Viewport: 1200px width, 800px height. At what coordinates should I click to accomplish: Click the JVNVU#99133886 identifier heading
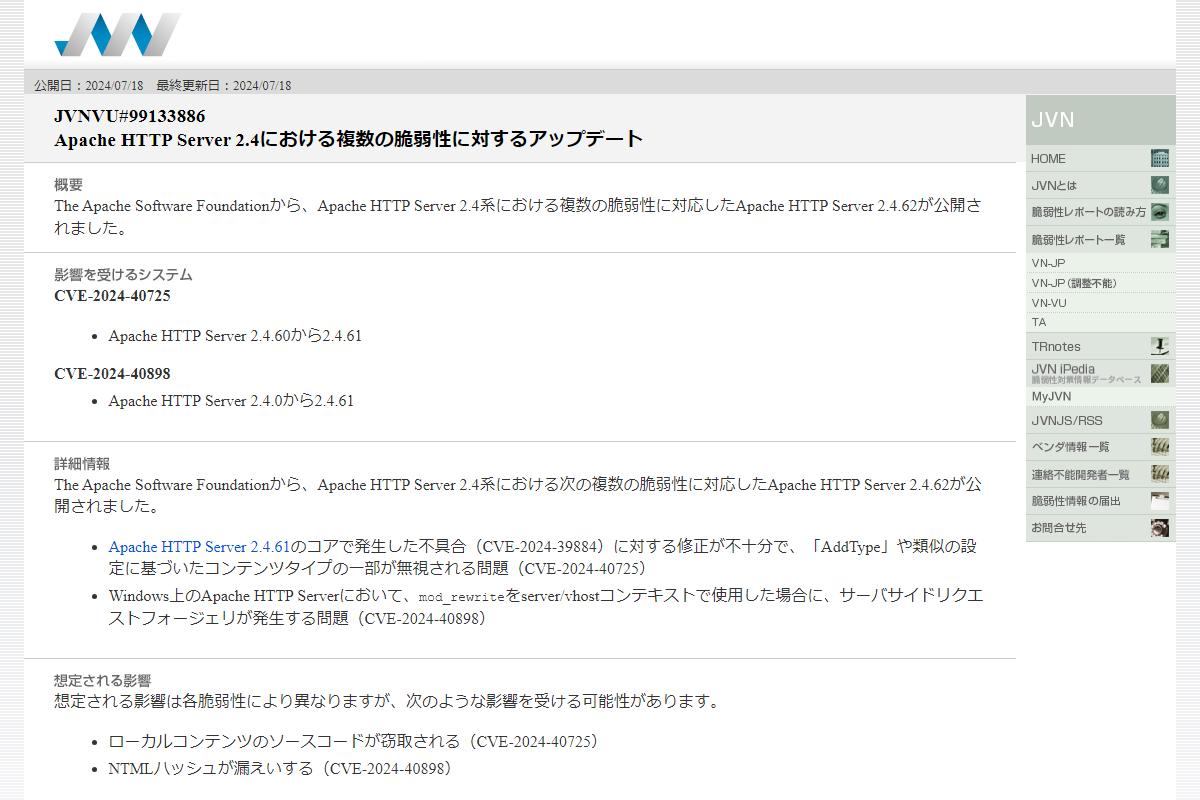(x=130, y=116)
